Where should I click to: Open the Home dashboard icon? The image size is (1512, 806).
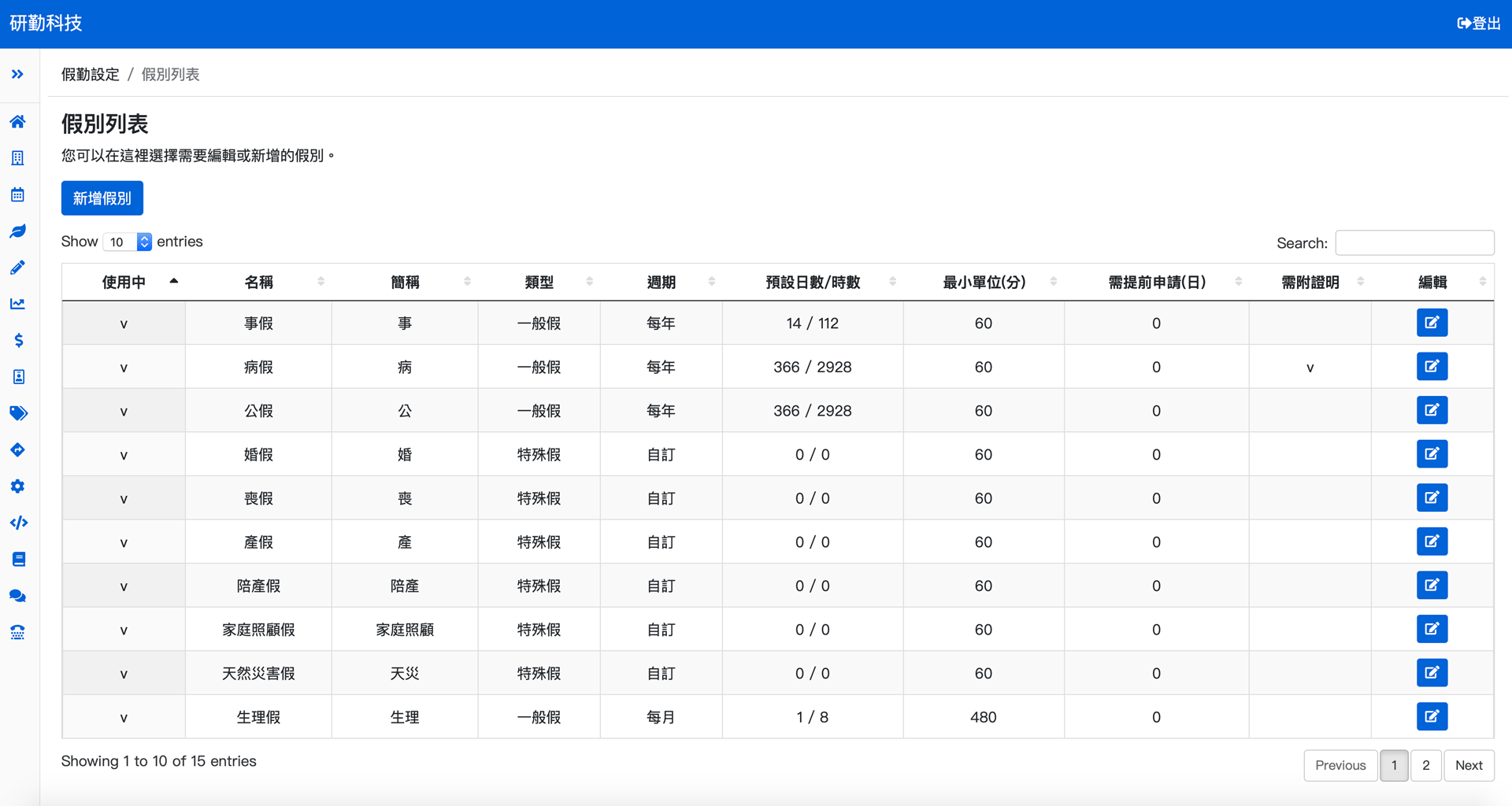(17, 122)
